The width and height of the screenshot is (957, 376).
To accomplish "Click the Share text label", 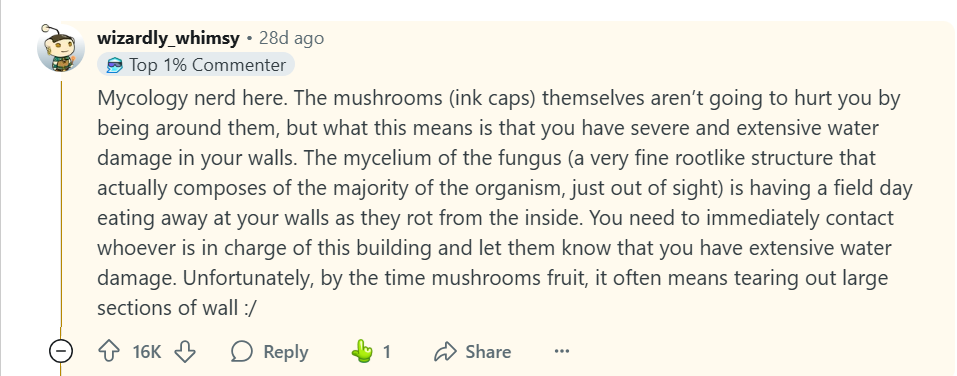I will [x=488, y=352].
